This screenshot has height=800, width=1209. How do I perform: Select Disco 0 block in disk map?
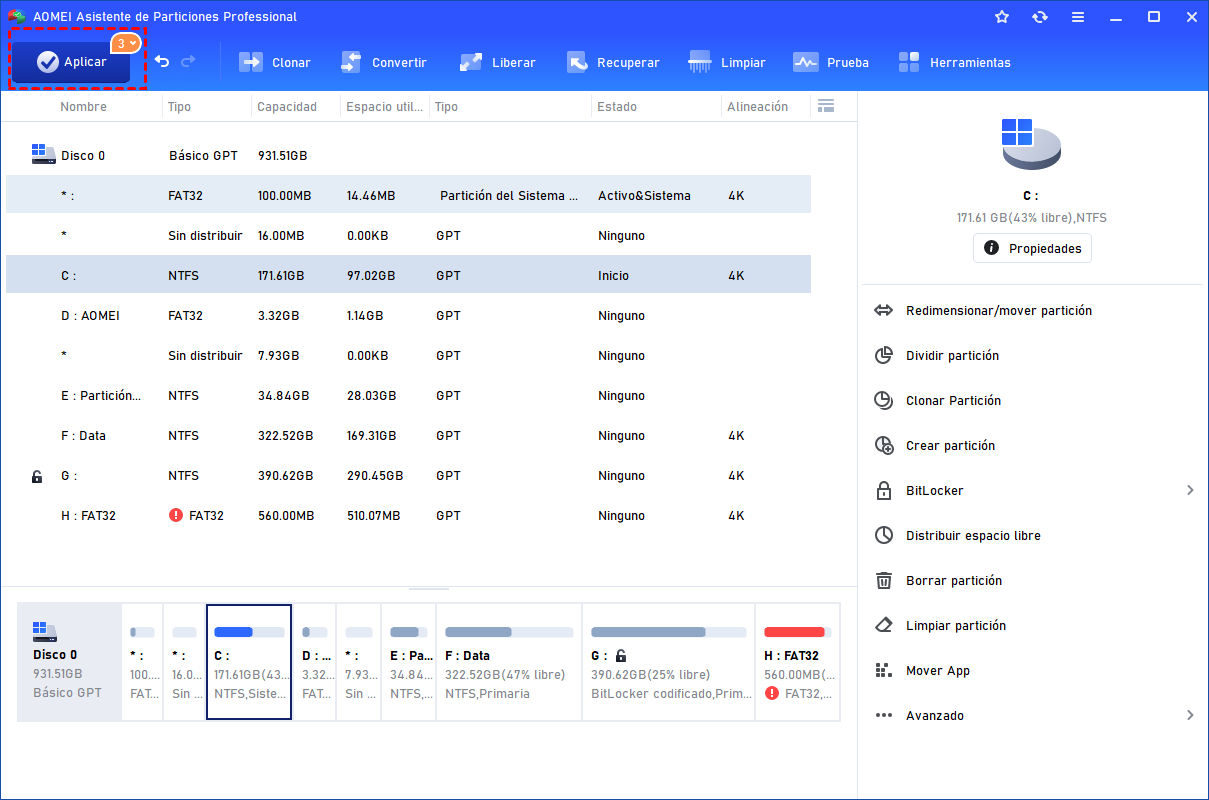68,661
